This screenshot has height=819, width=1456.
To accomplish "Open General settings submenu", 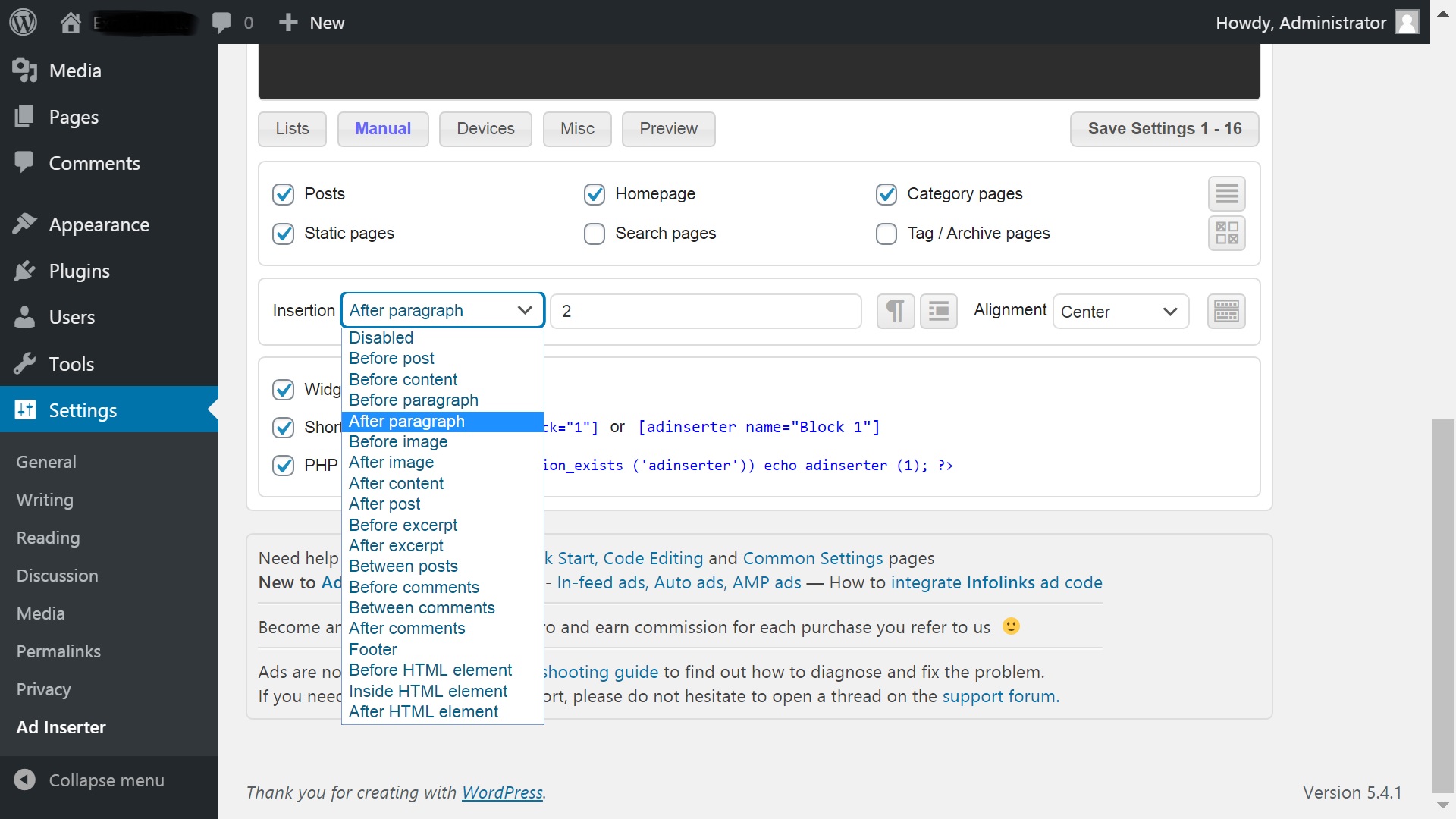I will (x=46, y=462).
